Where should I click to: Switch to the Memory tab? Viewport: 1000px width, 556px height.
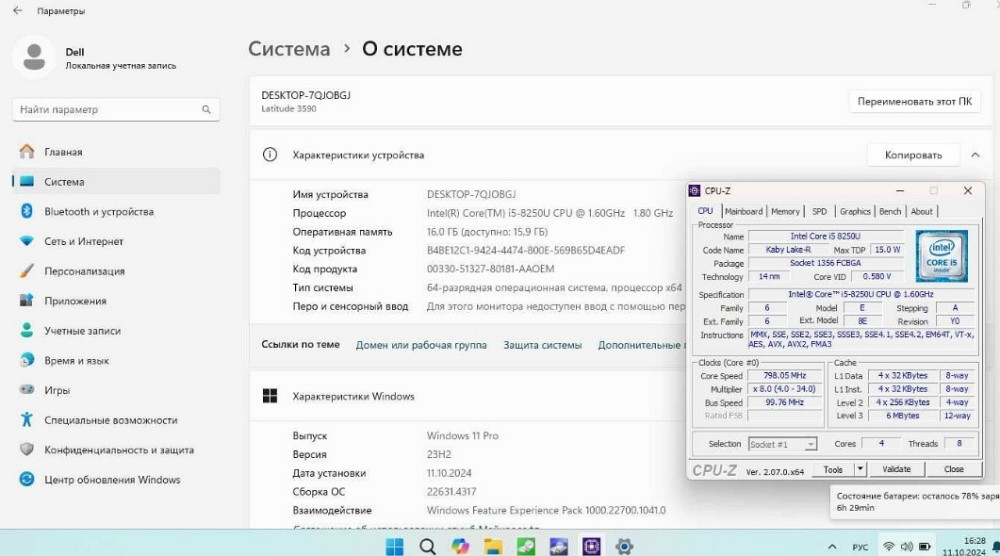tap(785, 211)
